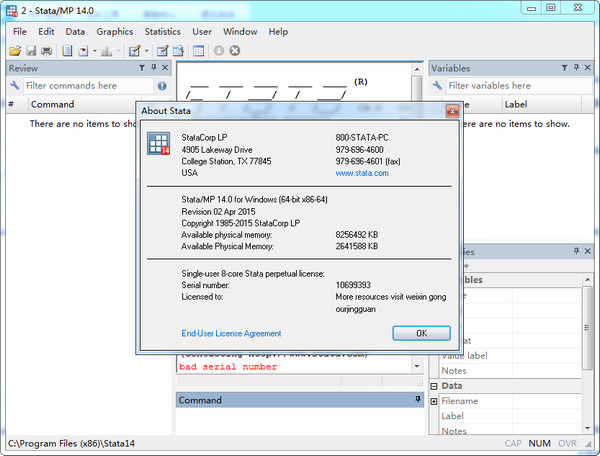Open the Do-file Editor dropdown arrow
Image resolution: width=600 pixels, height=456 pixels.
146,50
